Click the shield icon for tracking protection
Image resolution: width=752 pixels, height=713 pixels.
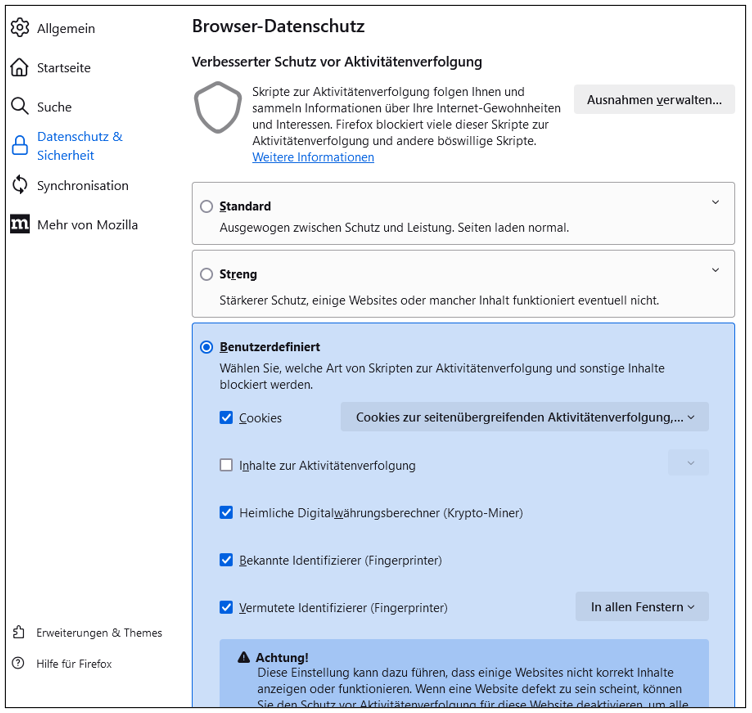pos(218,108)
